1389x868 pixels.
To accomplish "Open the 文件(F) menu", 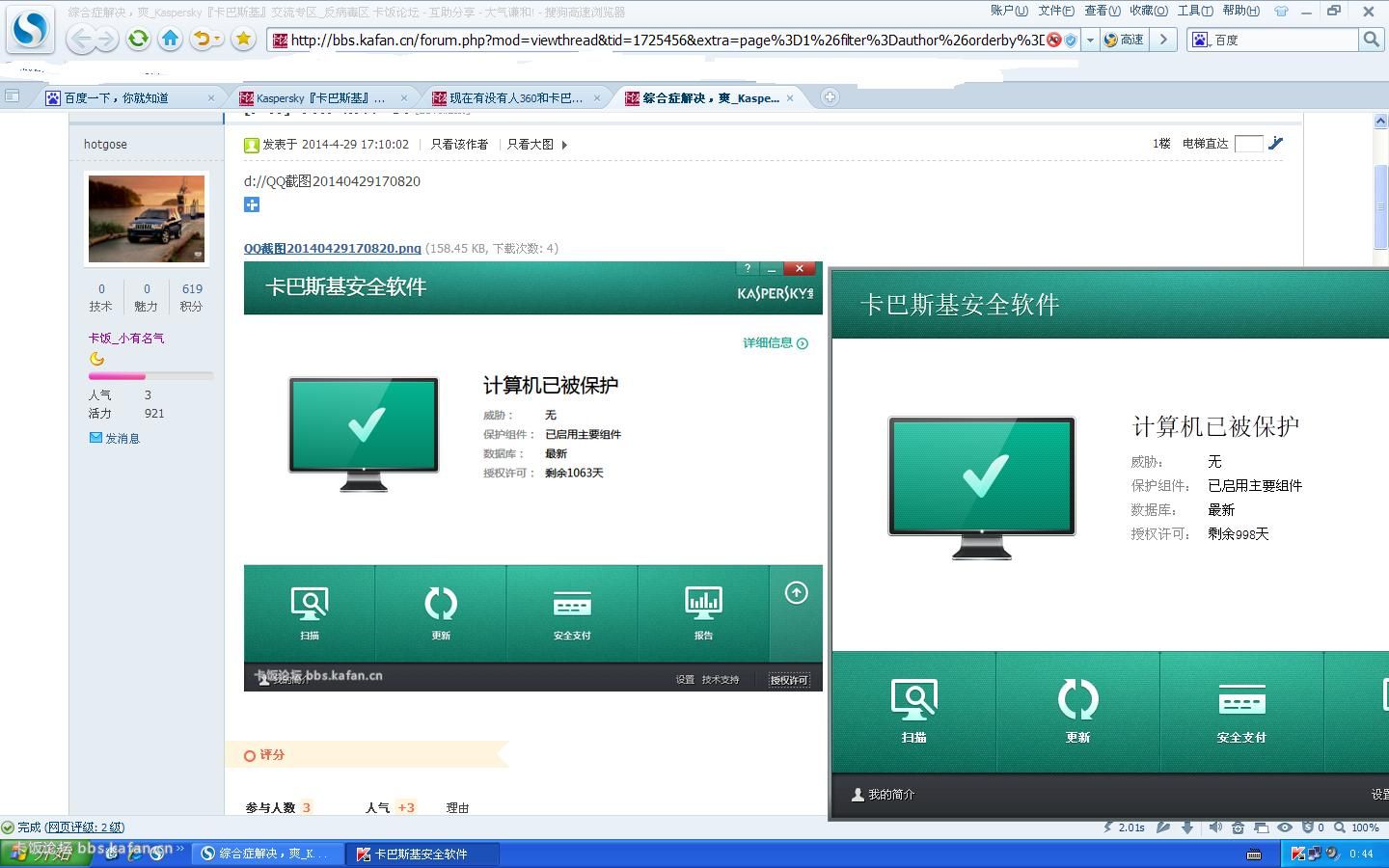I will pyautogui.click(x=1056, y=11).
